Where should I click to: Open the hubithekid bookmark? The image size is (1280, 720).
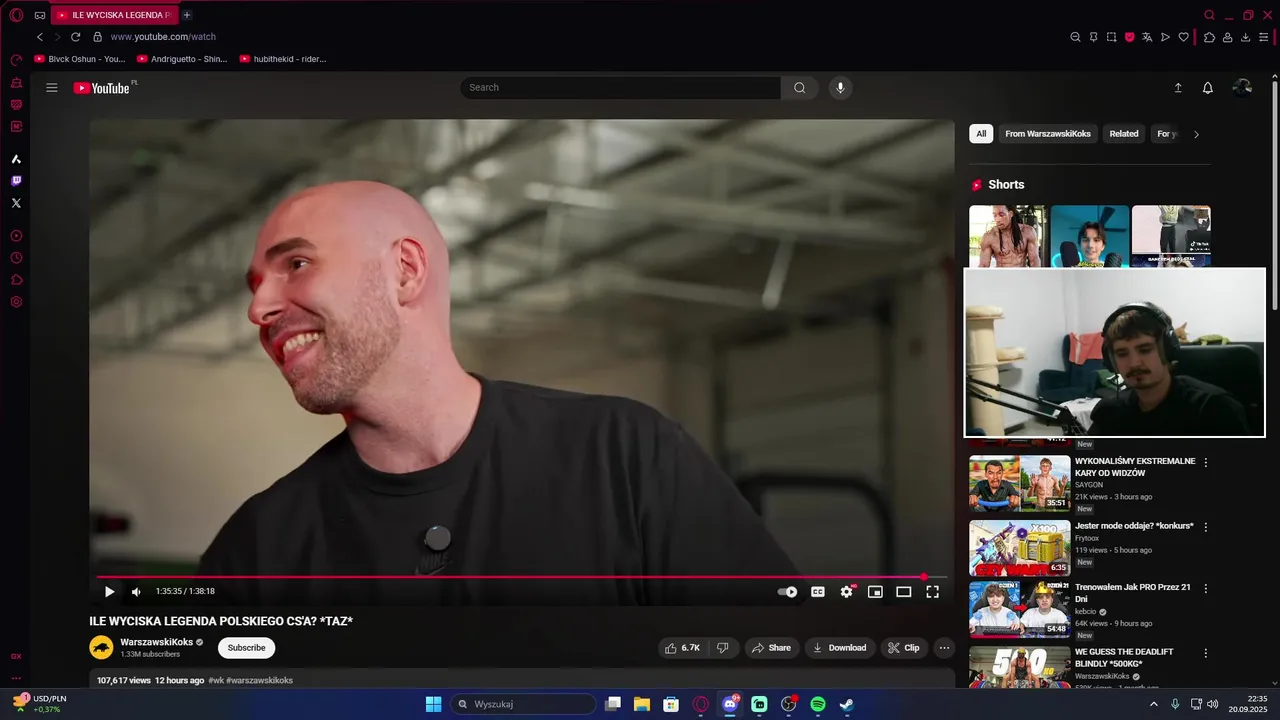point(283,59)
